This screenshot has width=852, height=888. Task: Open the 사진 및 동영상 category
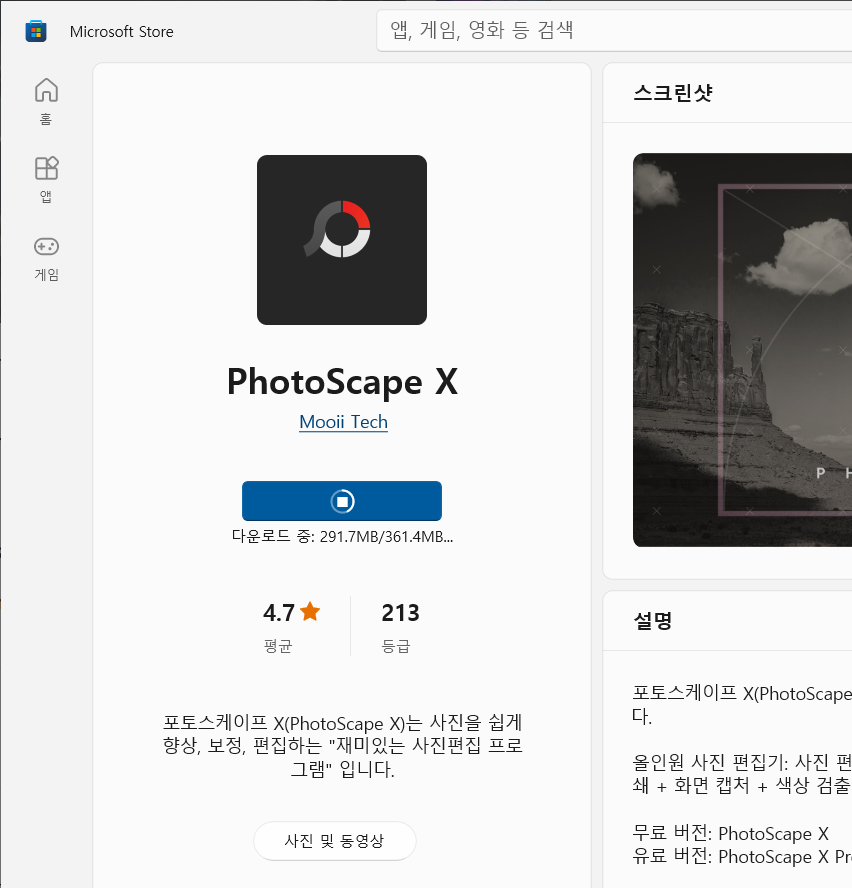point(334,841)
